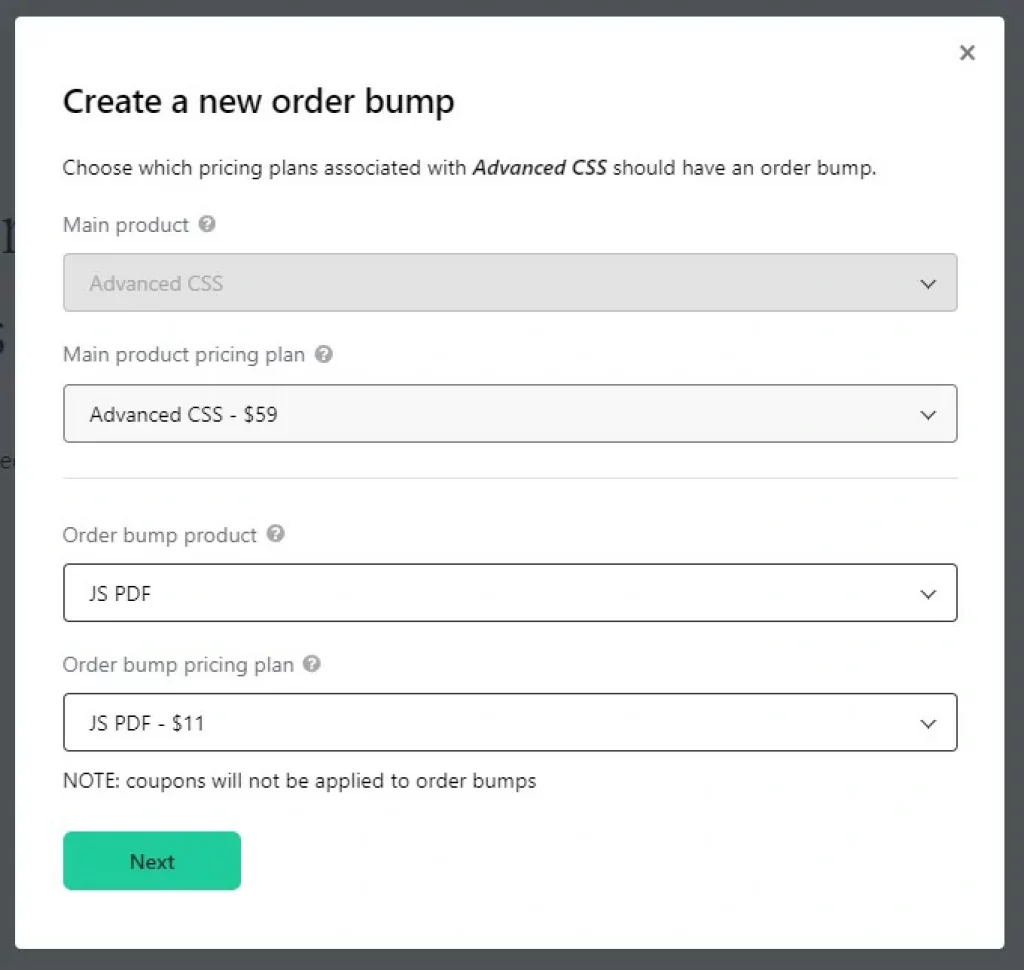Close the Create a new order bump dialog

(966, 53)
